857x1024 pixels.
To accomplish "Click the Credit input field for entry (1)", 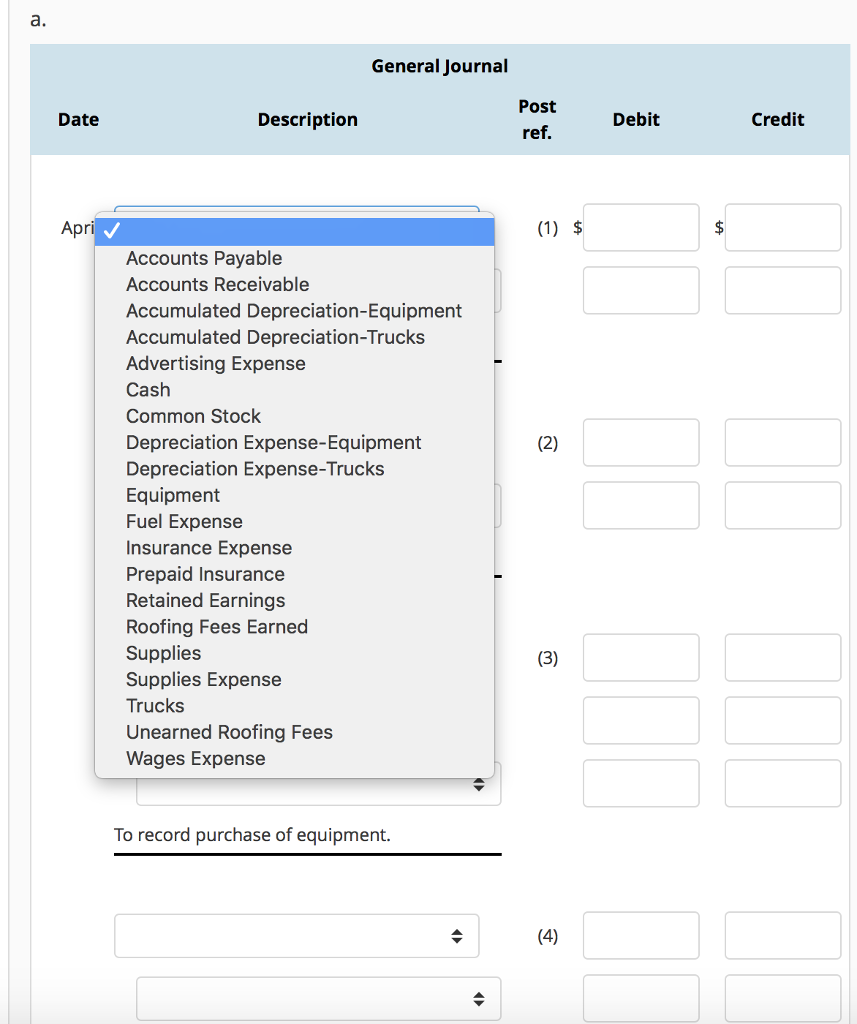I will [783, 228].
